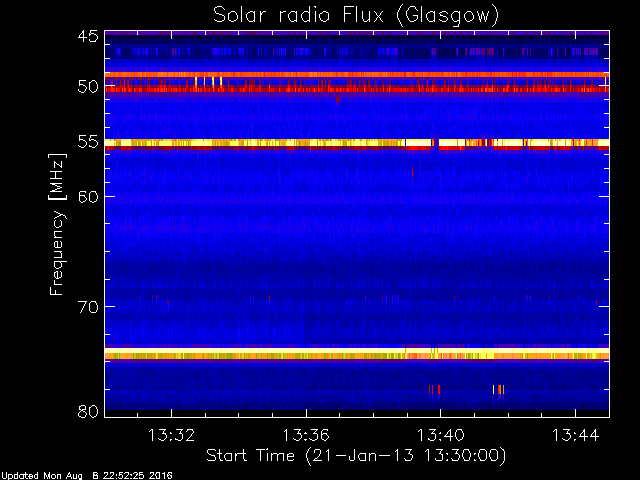Click the title 'Solar radio Flux (Glasgow)'
The height and width of the screenshot is (480, 640).
[x=356, y=16]
